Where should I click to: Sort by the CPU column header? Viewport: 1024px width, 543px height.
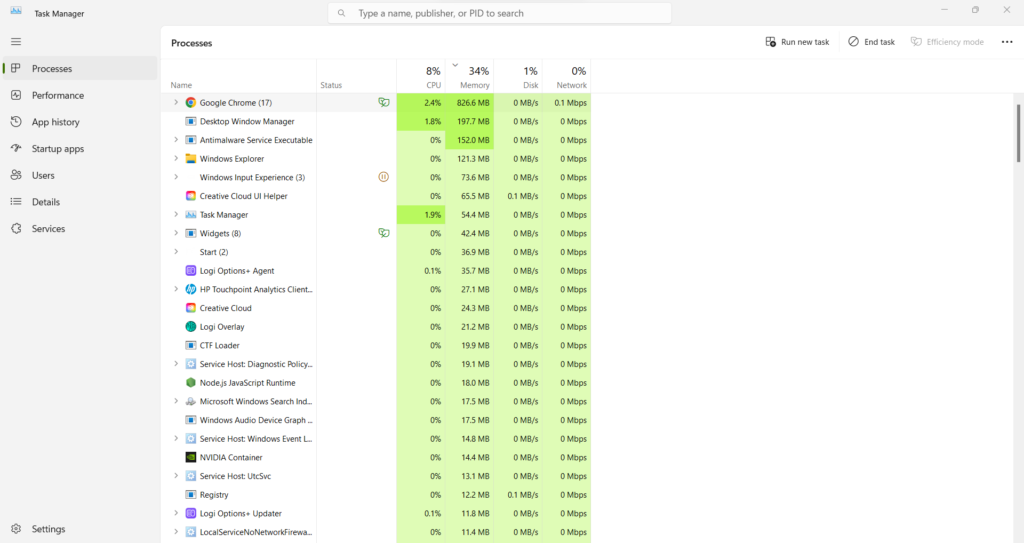point(421,76)
